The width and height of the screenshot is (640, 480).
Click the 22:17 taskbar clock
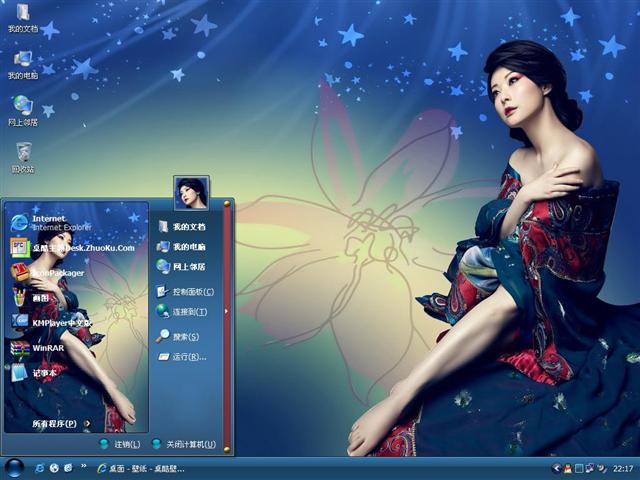(622, 469)
